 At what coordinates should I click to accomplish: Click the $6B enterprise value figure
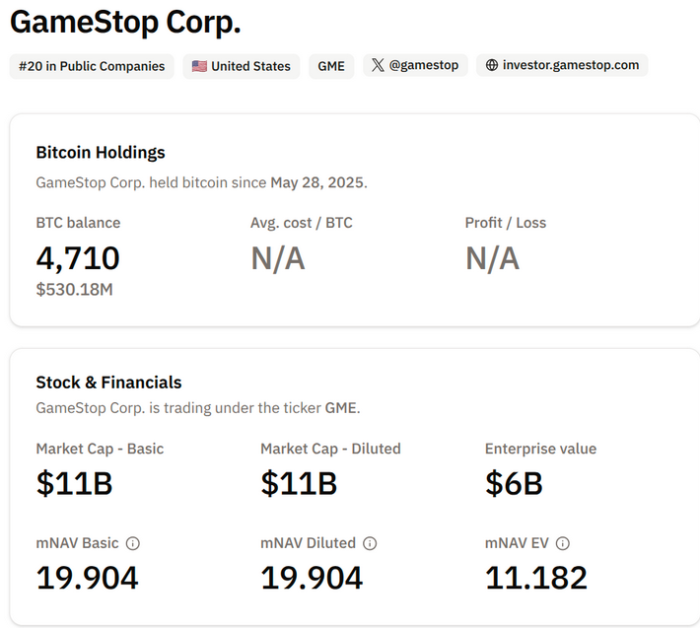[x=514, y=483]
